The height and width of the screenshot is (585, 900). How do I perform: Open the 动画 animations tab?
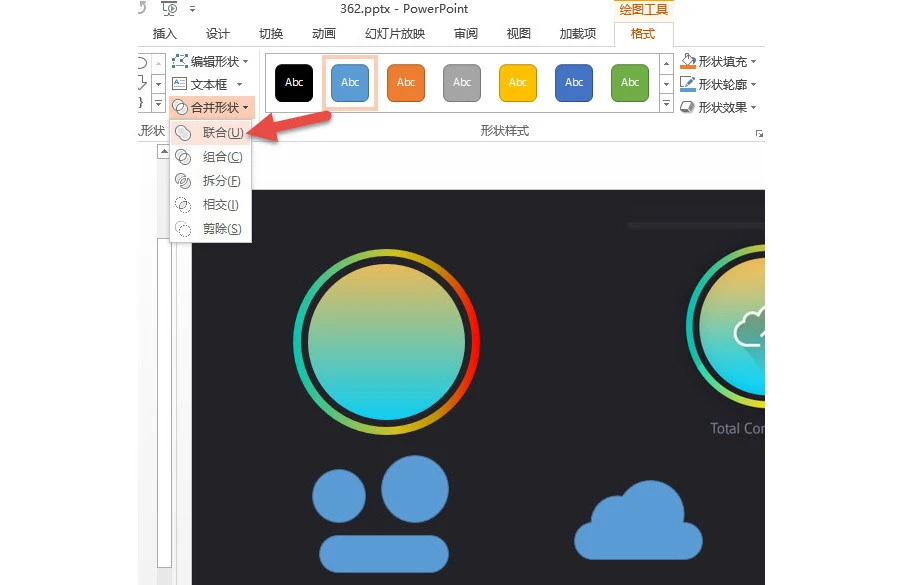324,34
